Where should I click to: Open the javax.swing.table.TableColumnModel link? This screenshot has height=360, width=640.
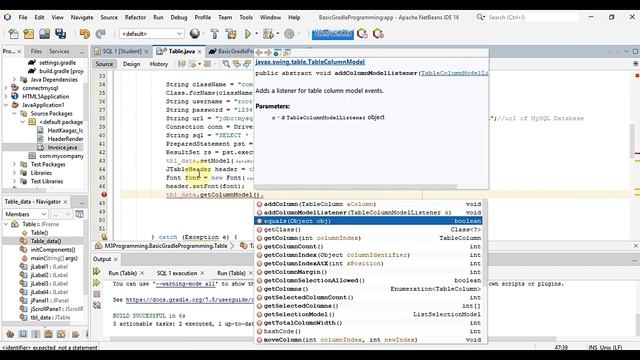click(x=310, y=62)
